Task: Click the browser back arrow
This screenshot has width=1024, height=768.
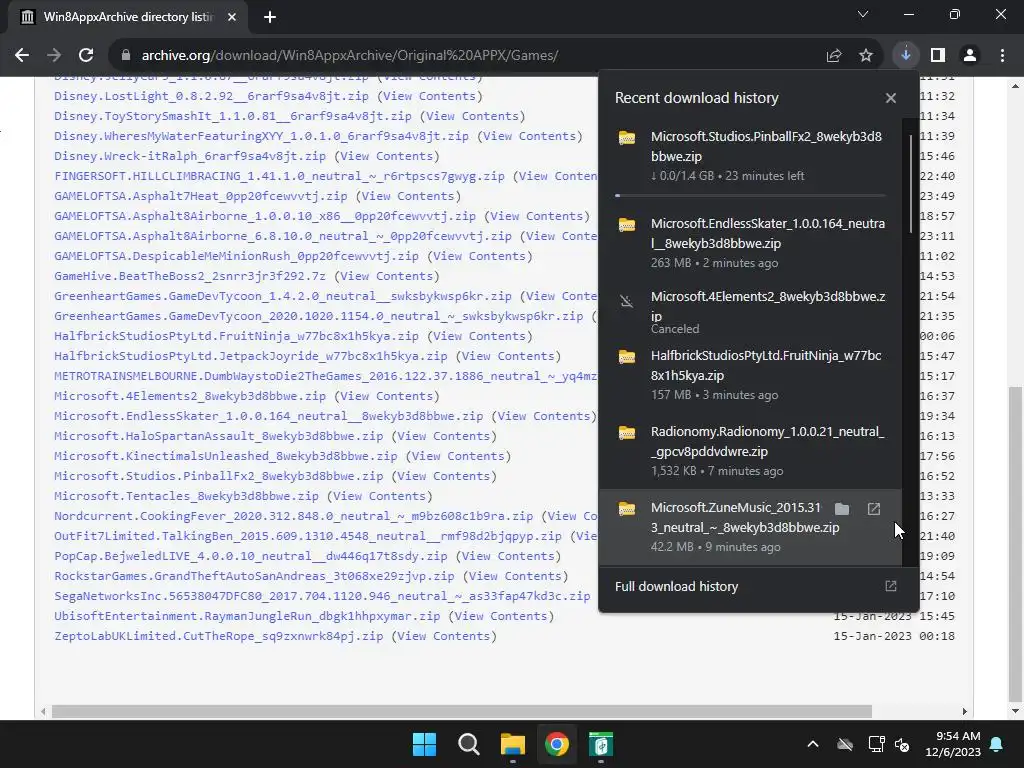Action: (22, 56)
